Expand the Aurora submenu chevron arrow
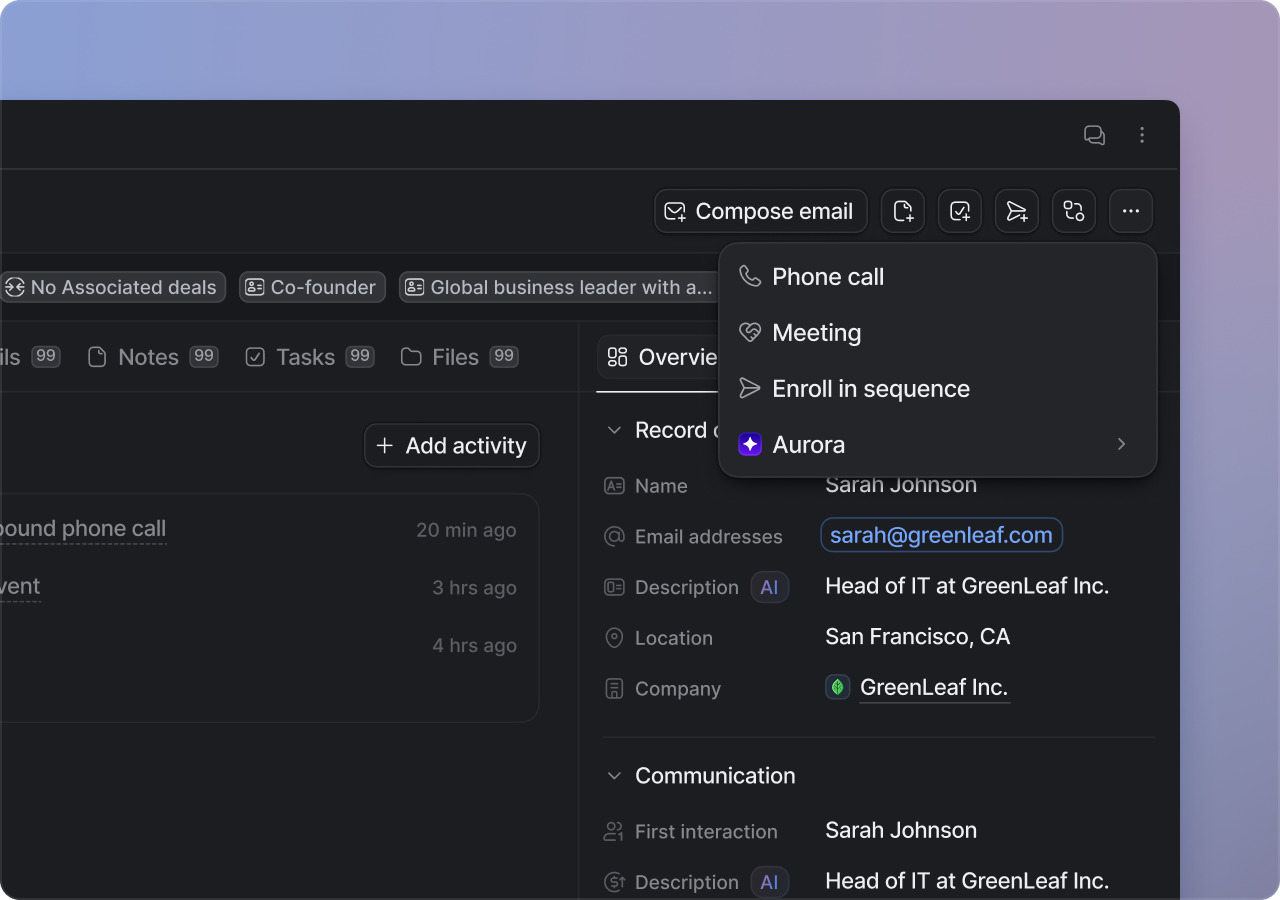This screenshot has width=1280, height=900. (x=1121, y=444)
